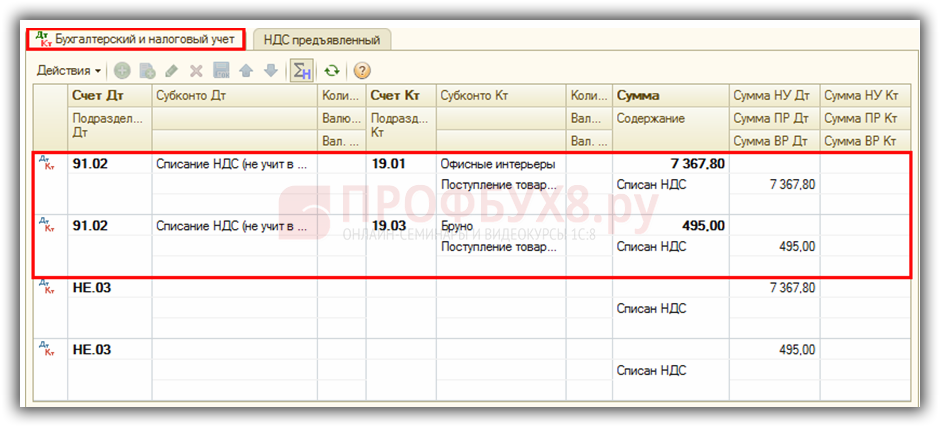Screen dimensions: 940x427
Task: Switch to НДС предъявленный tab
Action: tap(321, 40)
